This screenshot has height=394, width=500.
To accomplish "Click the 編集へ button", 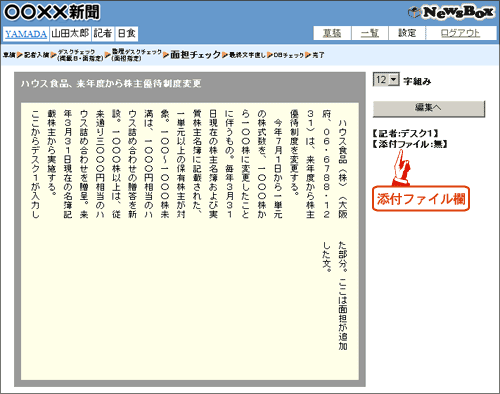I will 428,108.
